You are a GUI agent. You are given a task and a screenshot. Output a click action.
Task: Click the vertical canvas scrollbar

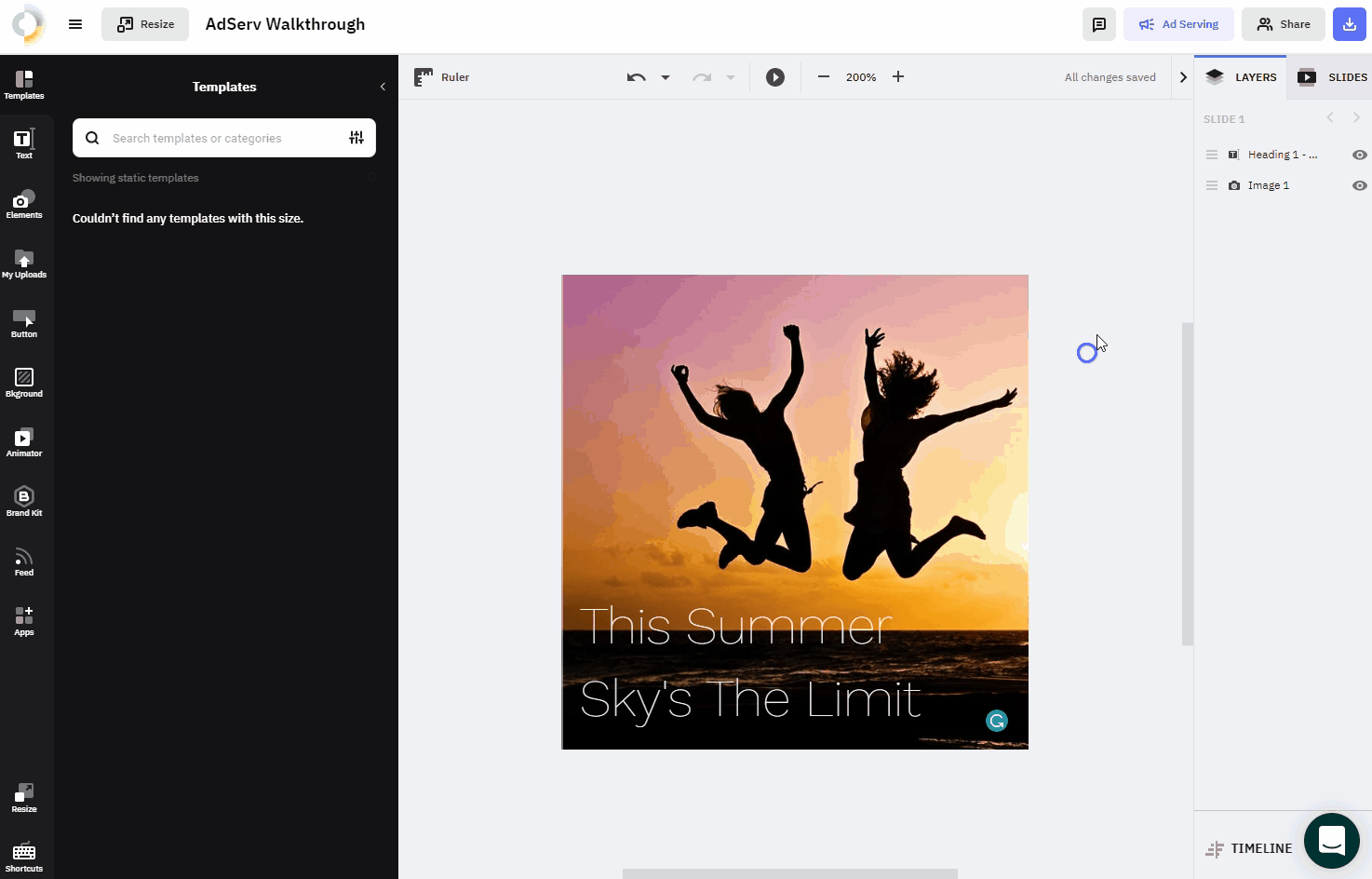point(1188,484)
